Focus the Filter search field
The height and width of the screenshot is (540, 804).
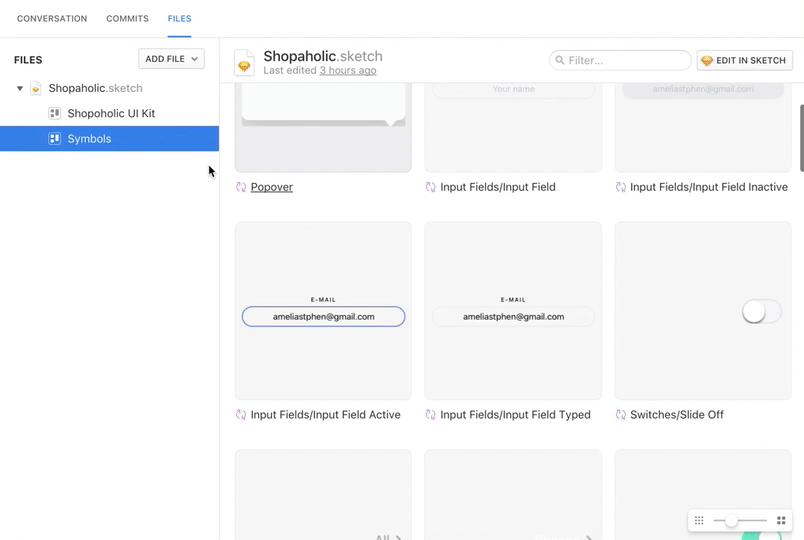click(620, 61)
